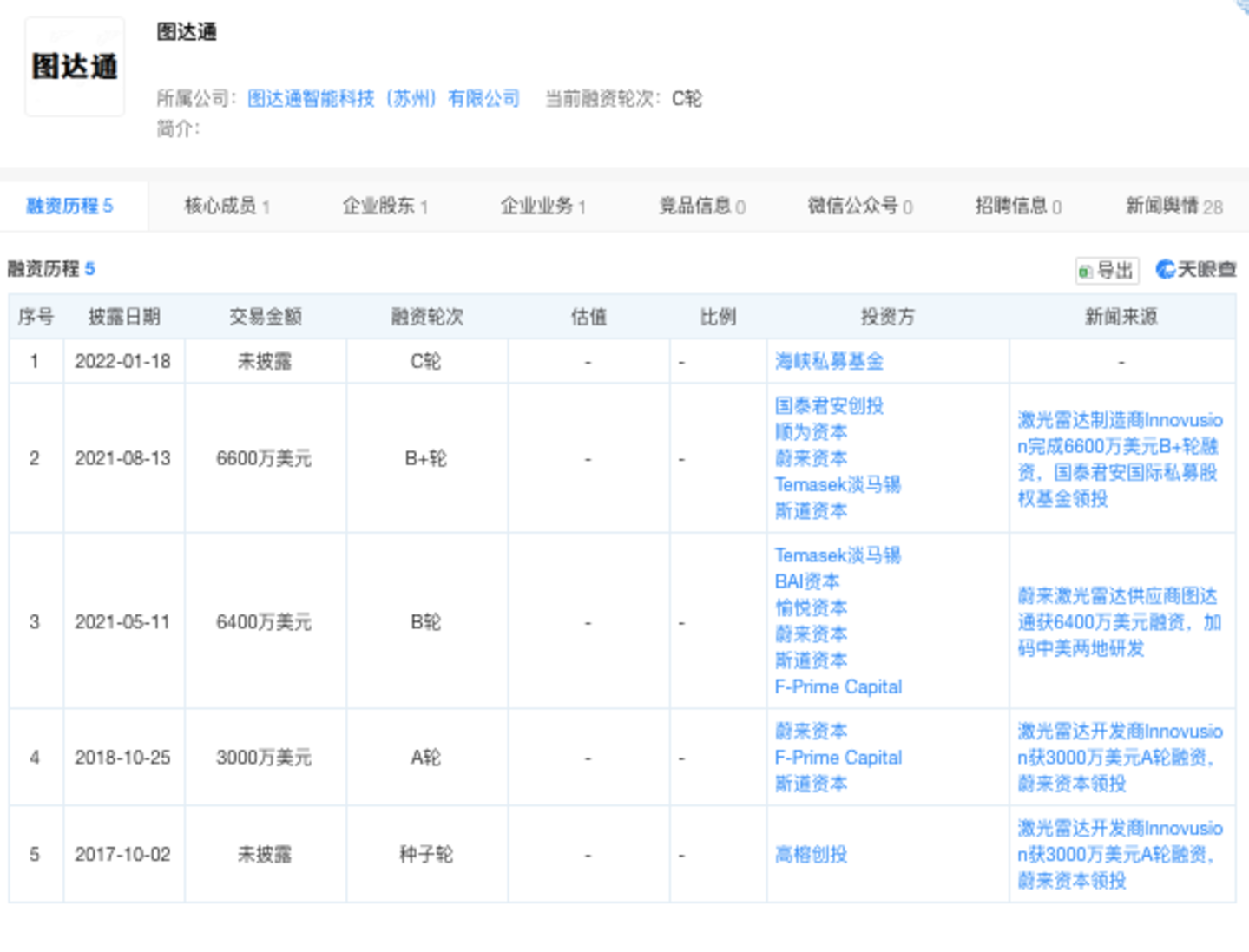Click the 图达通 company logo thumbnail
The height and width of the screenshot is (952, 1249).
pyautogui.click(x=75, y=67)
